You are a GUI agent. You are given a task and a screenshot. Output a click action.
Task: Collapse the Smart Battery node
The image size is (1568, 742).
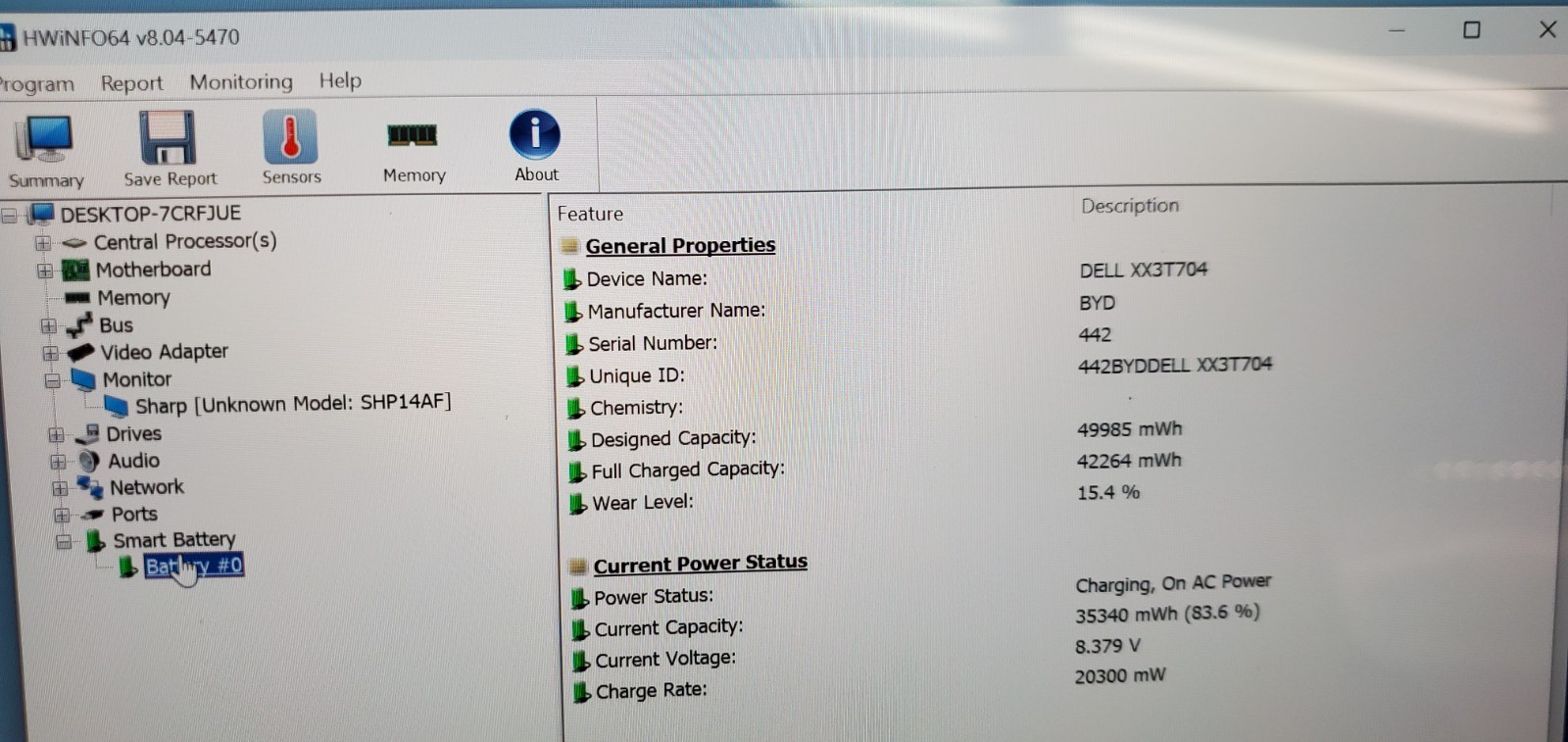[x=64, y=542]
